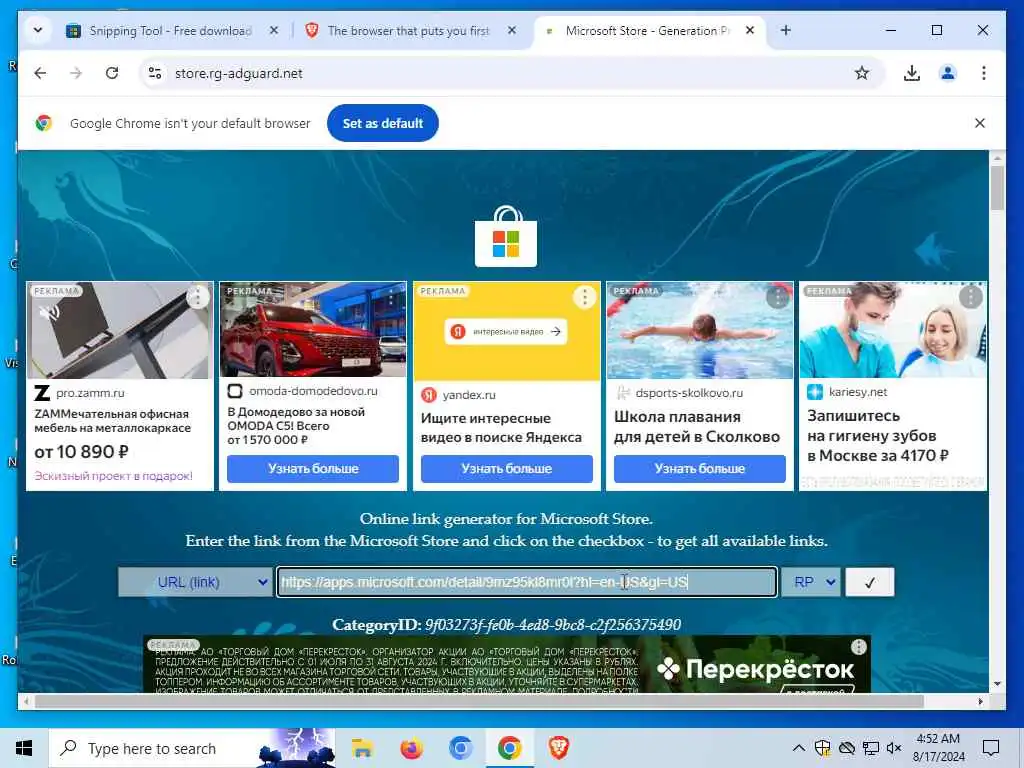Click the horizontal page scrollbar

479,701
